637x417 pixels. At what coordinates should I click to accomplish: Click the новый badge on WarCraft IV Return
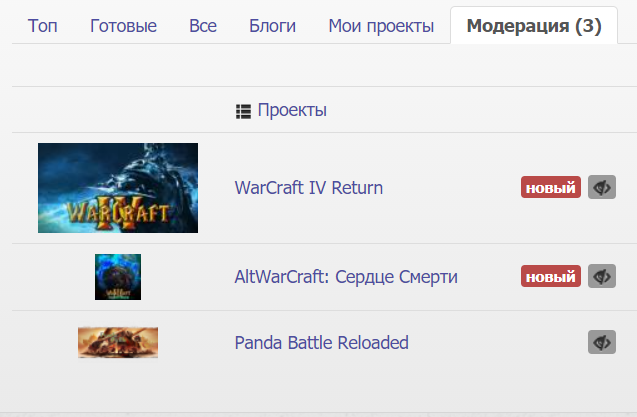(551, 187)
